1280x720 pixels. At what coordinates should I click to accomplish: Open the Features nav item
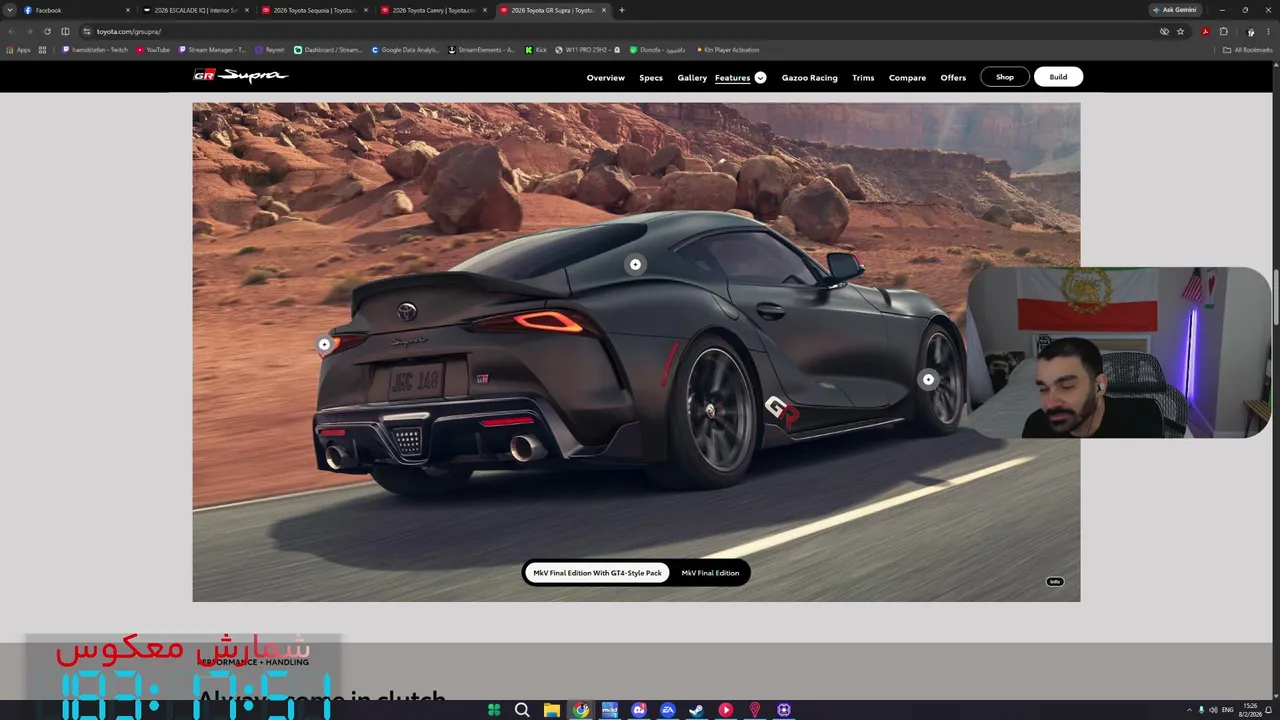click(732, 77)
